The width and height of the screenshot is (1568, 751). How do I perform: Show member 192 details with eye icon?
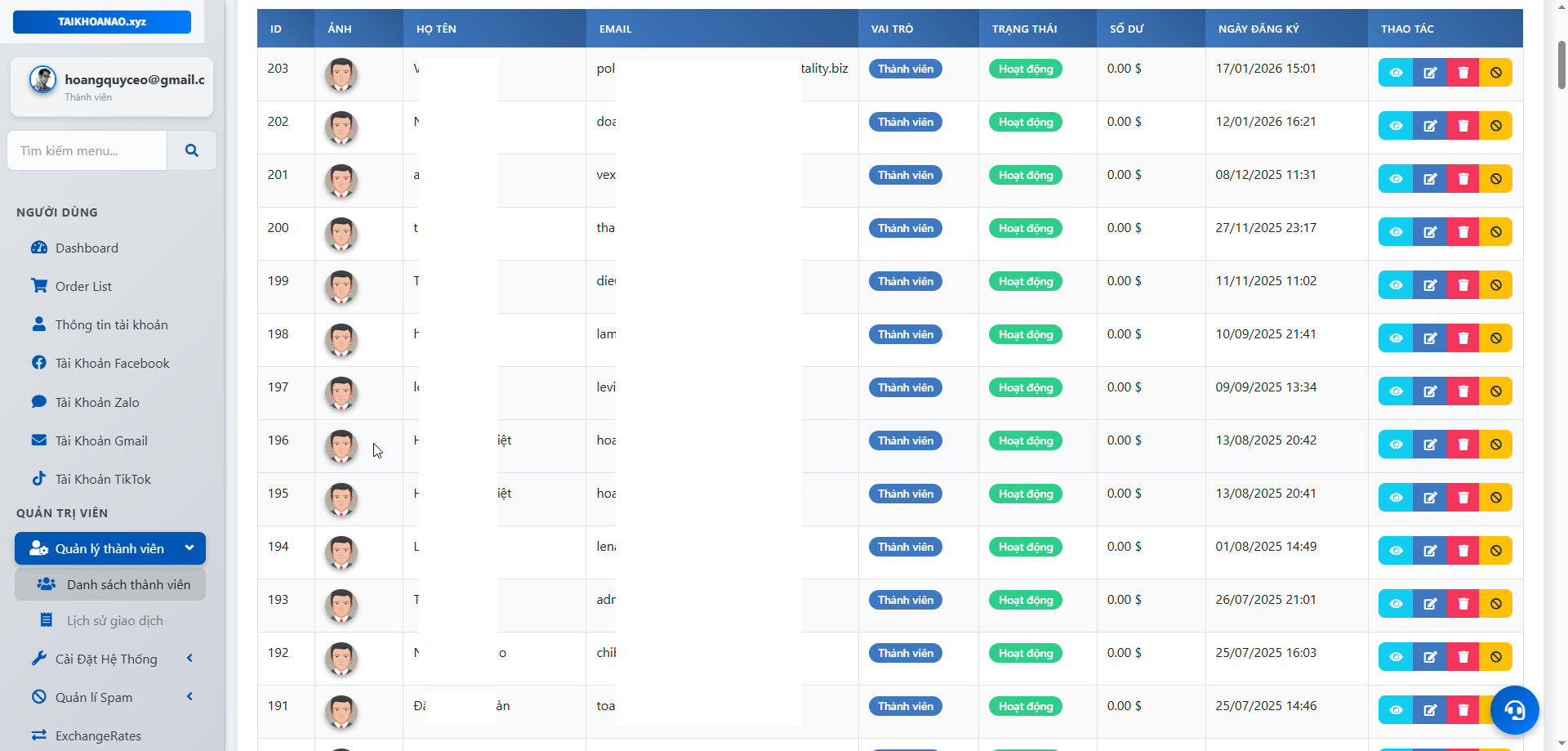[1396, 657]
